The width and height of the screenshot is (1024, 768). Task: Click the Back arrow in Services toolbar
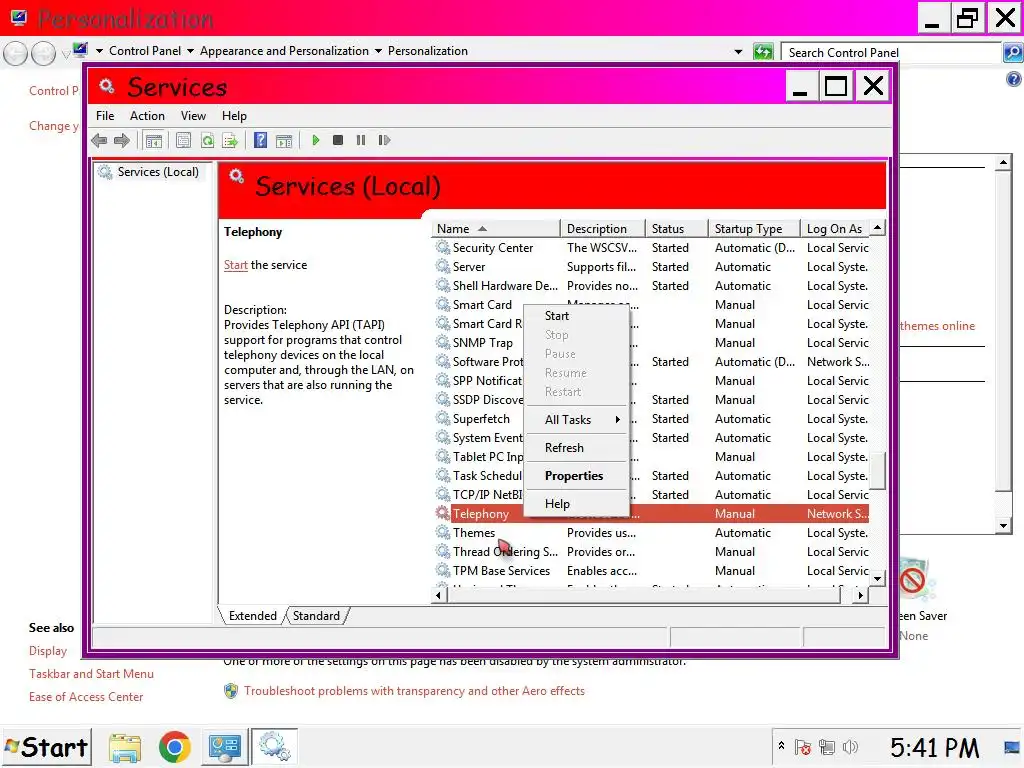click(x=99, y=140)
